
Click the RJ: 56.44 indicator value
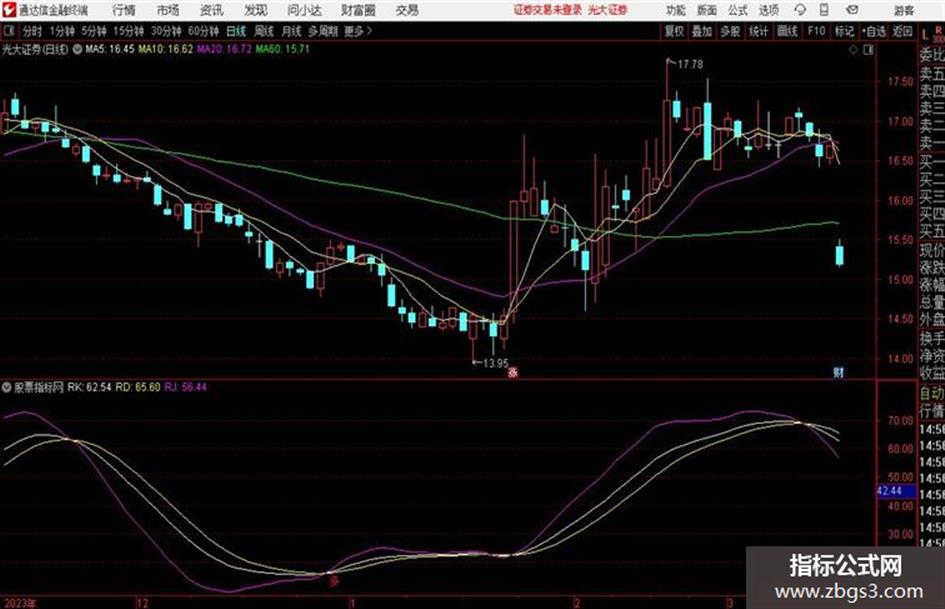click(x=186, y=387)
